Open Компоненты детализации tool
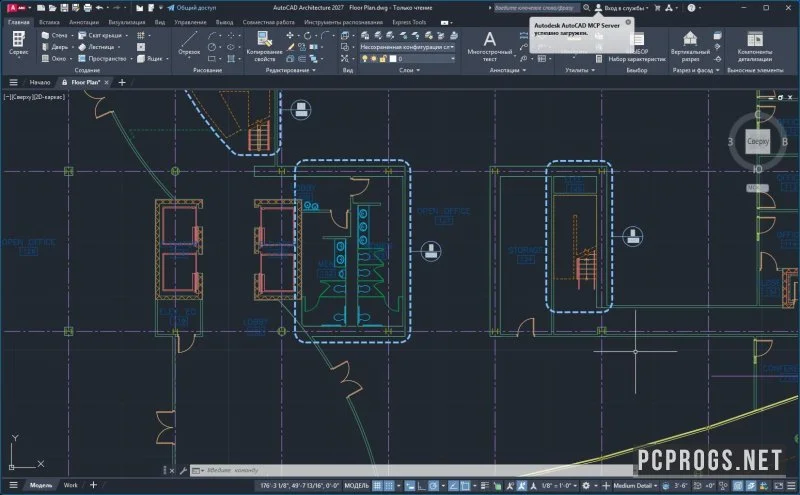Image resolution: width=800 pixels, height=495 pixels. pos(755,46)
